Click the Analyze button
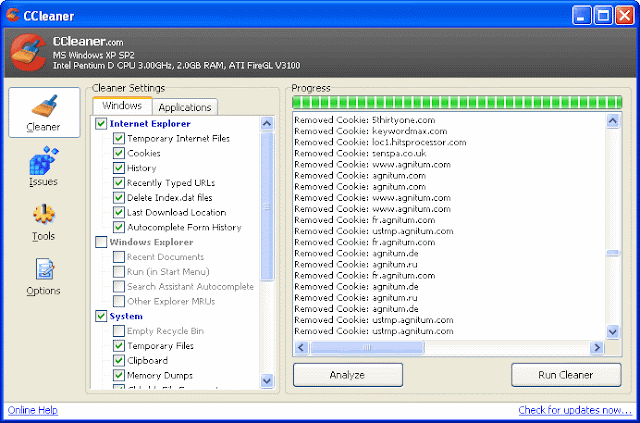The width and height of the screenshot is (640, 423). [348, 375]
